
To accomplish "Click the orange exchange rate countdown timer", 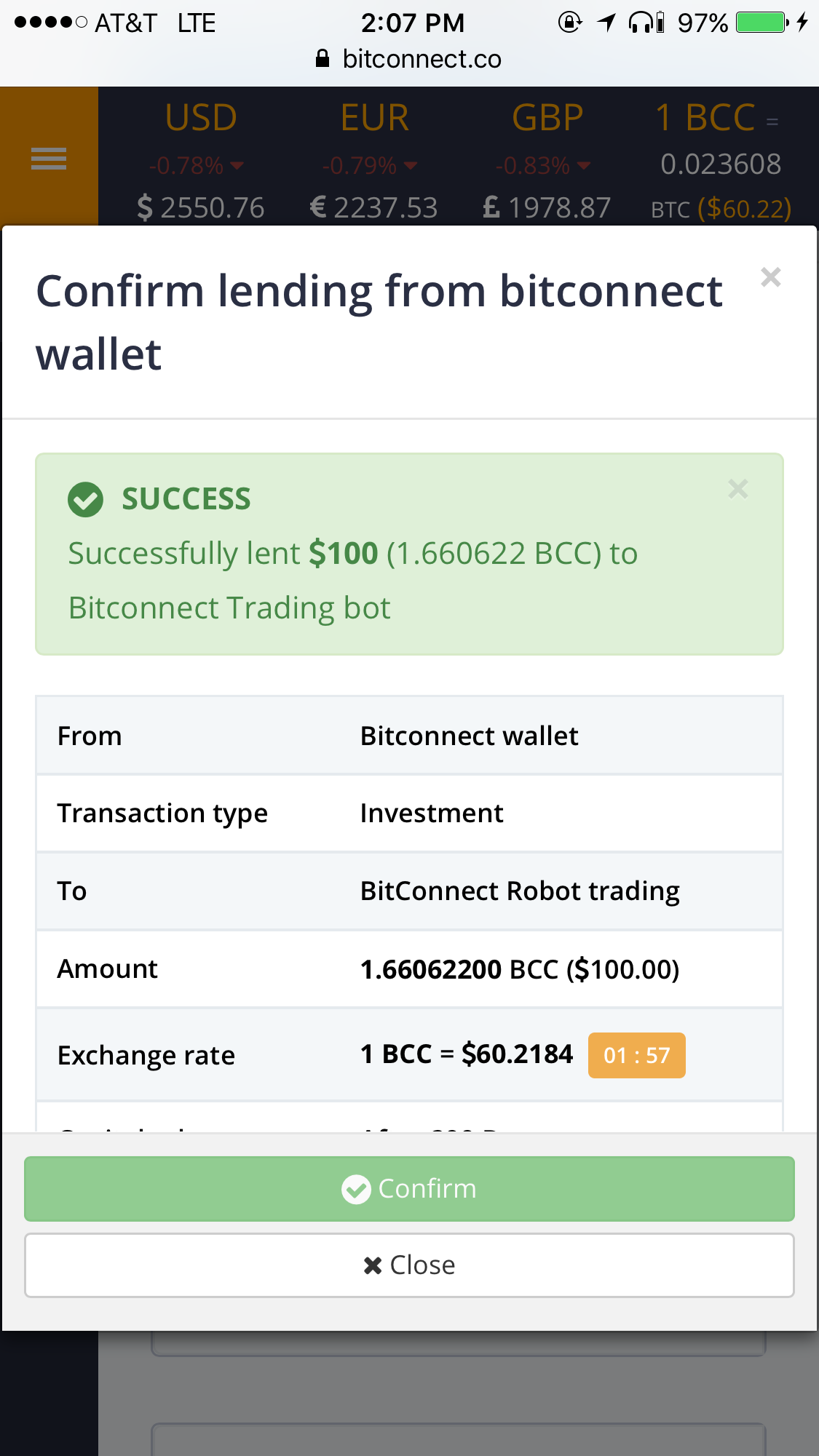I will coord(637,1055).
